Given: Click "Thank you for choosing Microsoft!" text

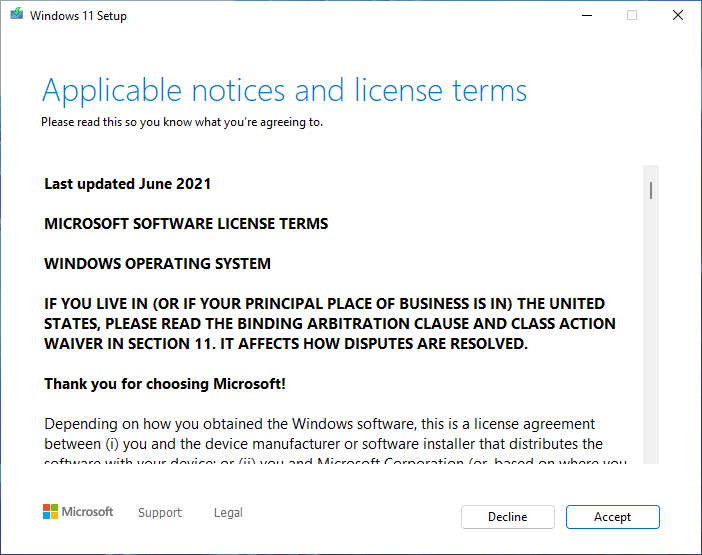Looking at the screenshot, I should pyautogui.click(x=165, y=384).
